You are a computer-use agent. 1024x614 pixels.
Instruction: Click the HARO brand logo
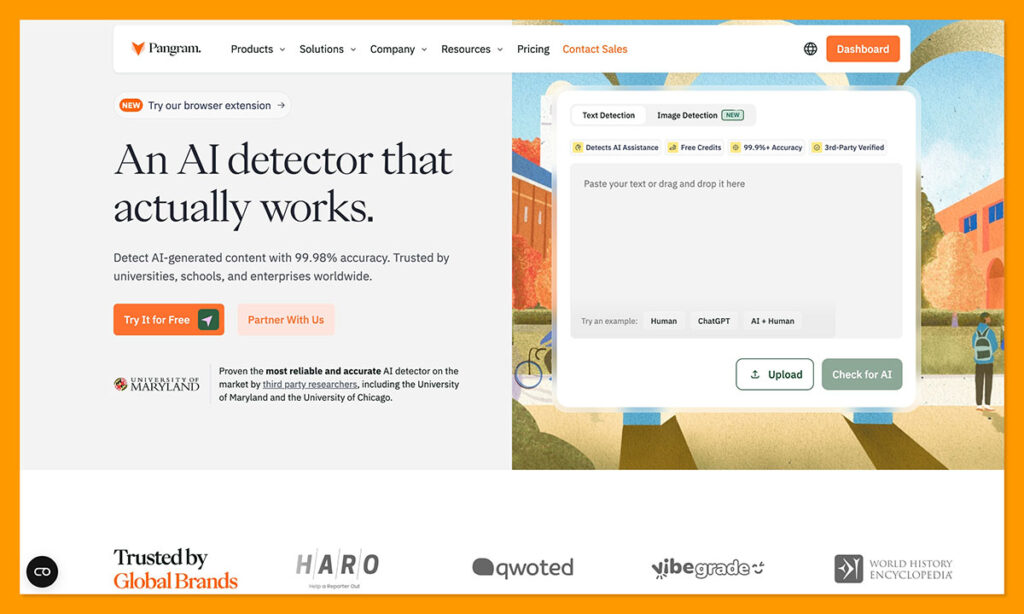coord(337,568)
